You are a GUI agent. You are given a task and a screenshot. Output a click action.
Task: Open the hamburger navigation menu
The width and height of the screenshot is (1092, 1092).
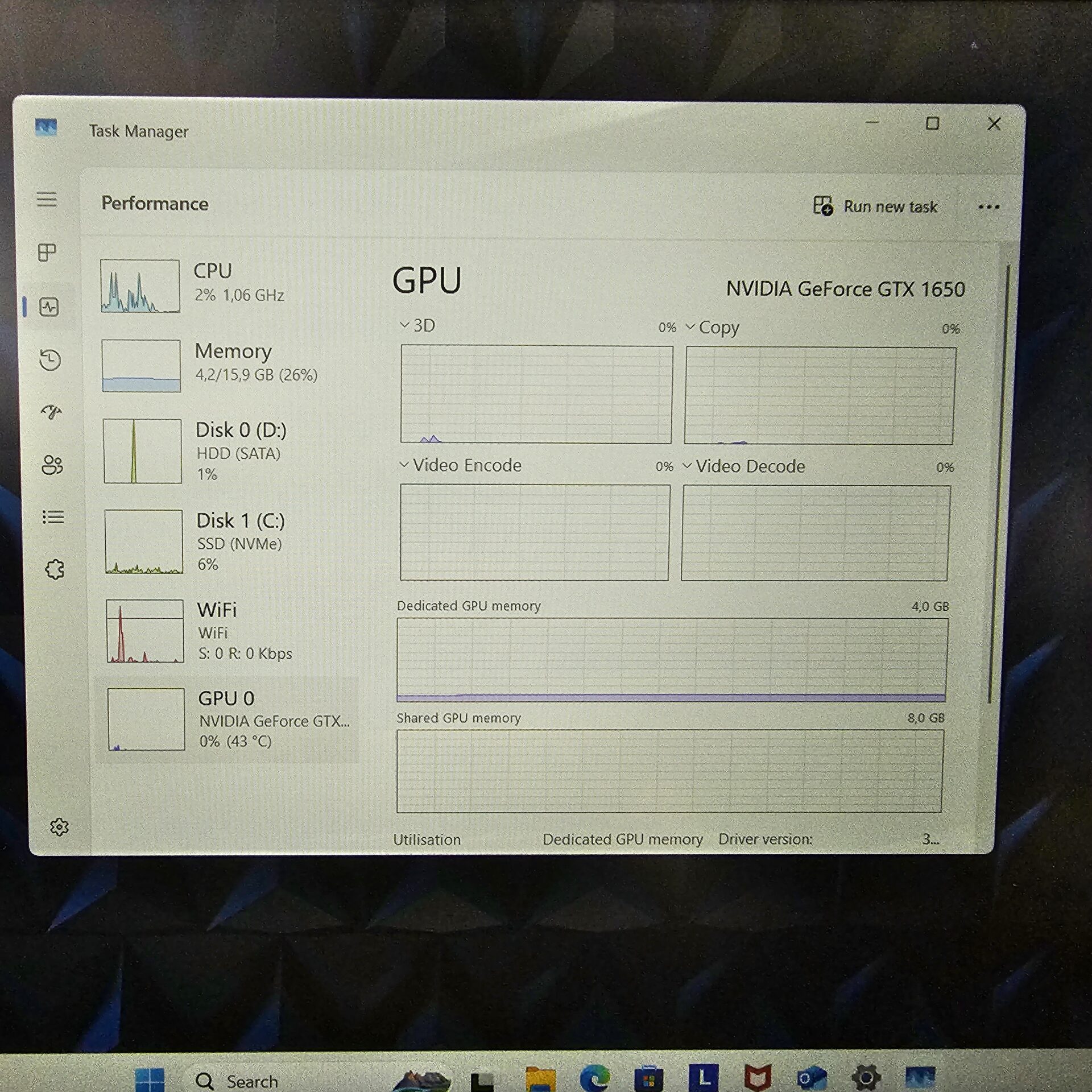(47, 199)
